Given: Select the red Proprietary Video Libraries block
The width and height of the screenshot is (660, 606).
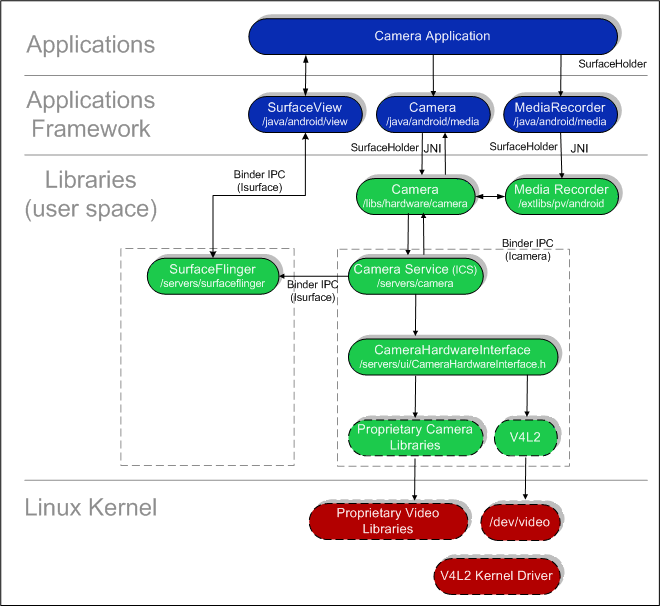Looking at the screenshot, I should point(388,520).
